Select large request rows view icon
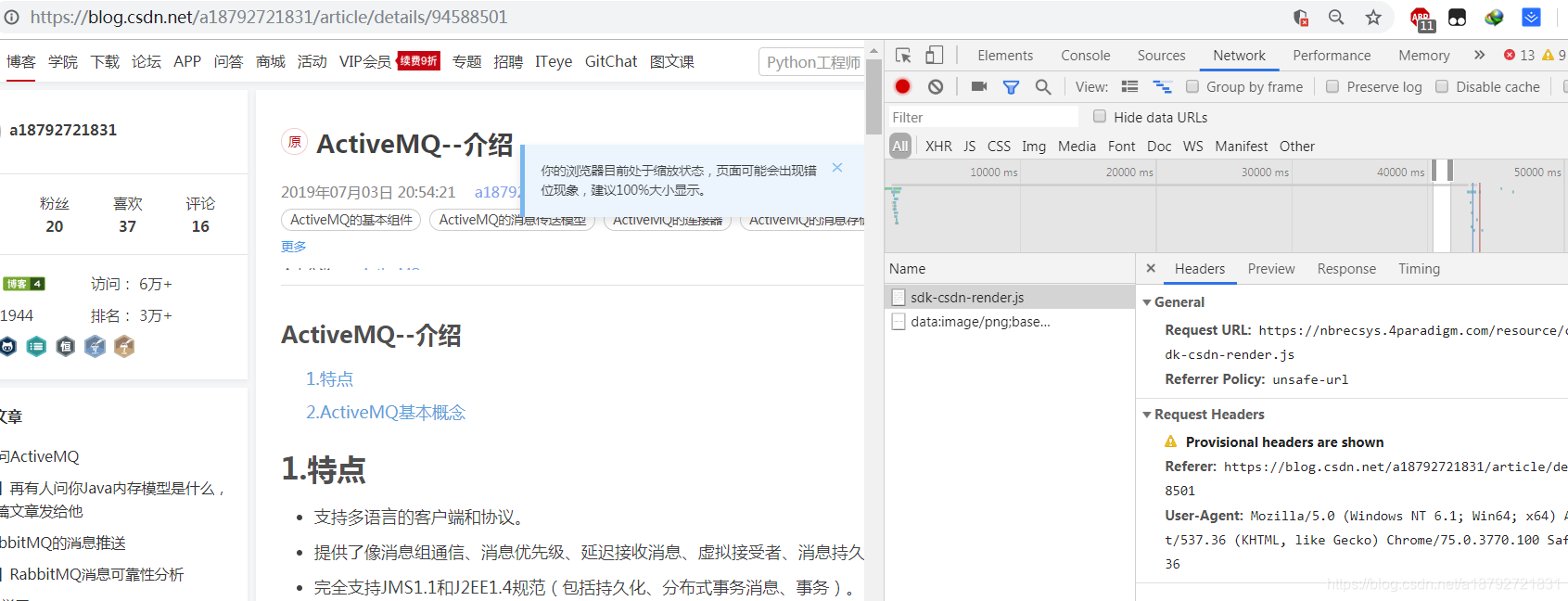This screenshot has width=1568, height=601. 1129,86
